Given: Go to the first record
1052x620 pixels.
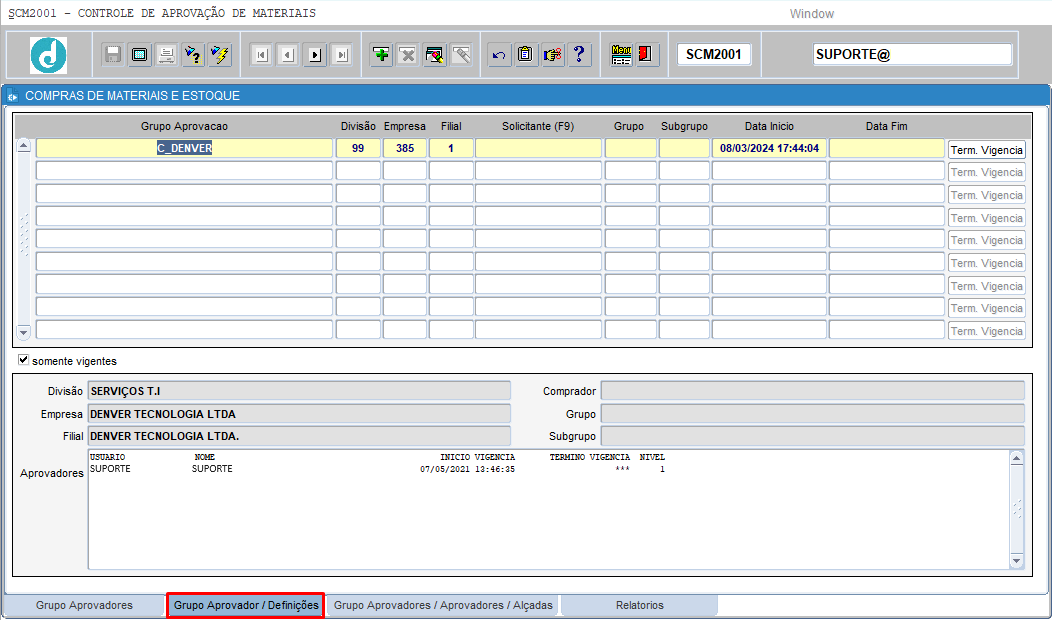Looking at the screenshot, I should click(261, 54).
